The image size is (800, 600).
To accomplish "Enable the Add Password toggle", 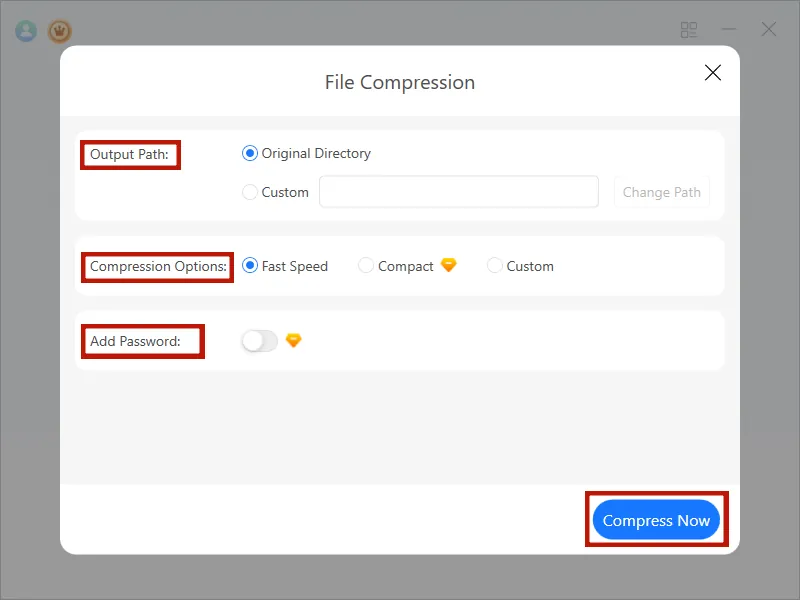I will pyautogui.click(x=258, y=340).
